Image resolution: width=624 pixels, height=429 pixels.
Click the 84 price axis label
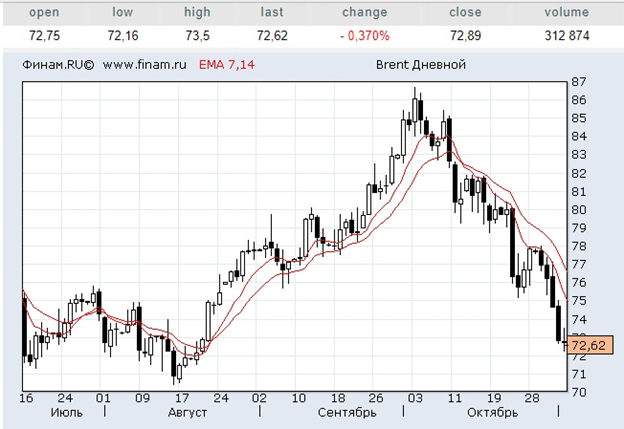coord(579,136)
